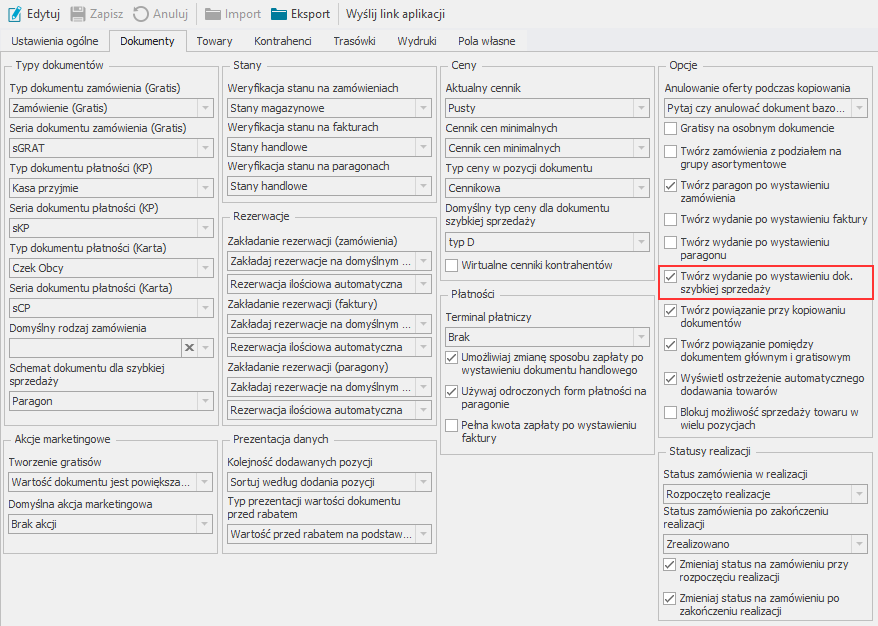Enable Gratisy na osobnym dokumencie checkbox

coord(671,129)
